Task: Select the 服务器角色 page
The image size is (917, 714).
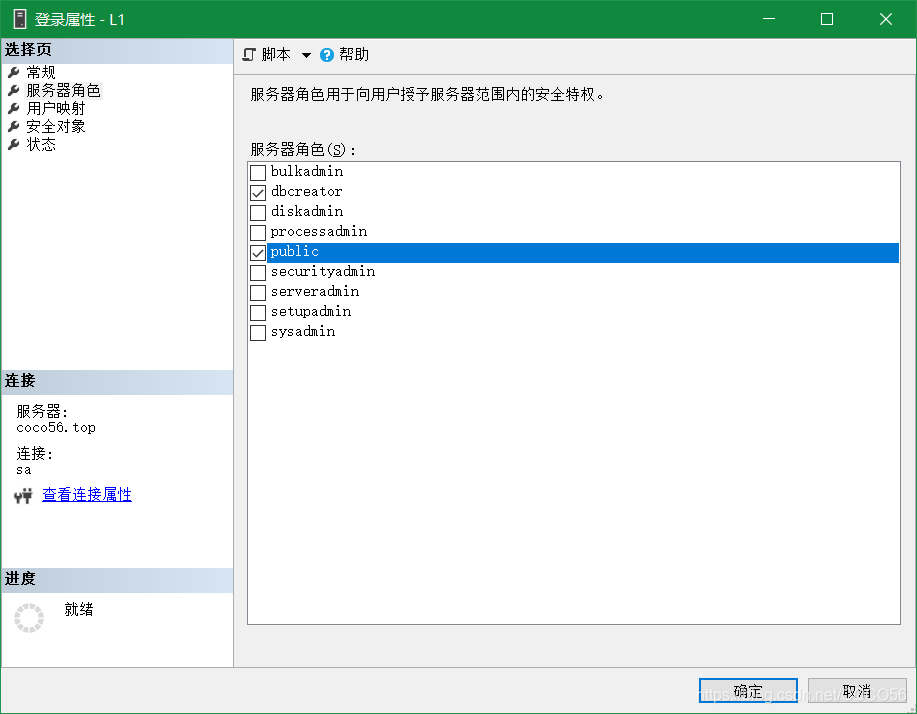Action: coord(64,91)
